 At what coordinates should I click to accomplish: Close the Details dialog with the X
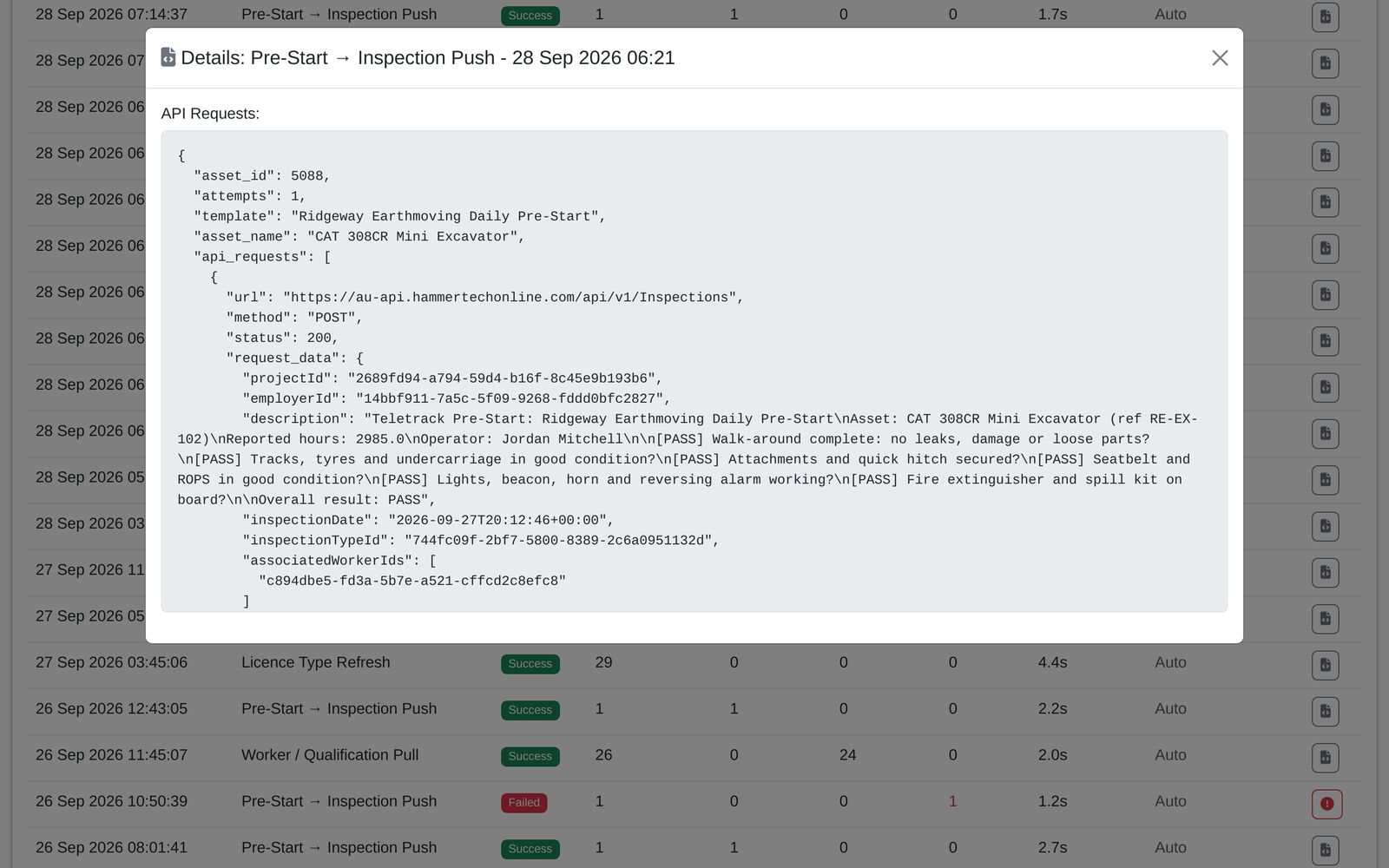click(x=1220, y=58)
